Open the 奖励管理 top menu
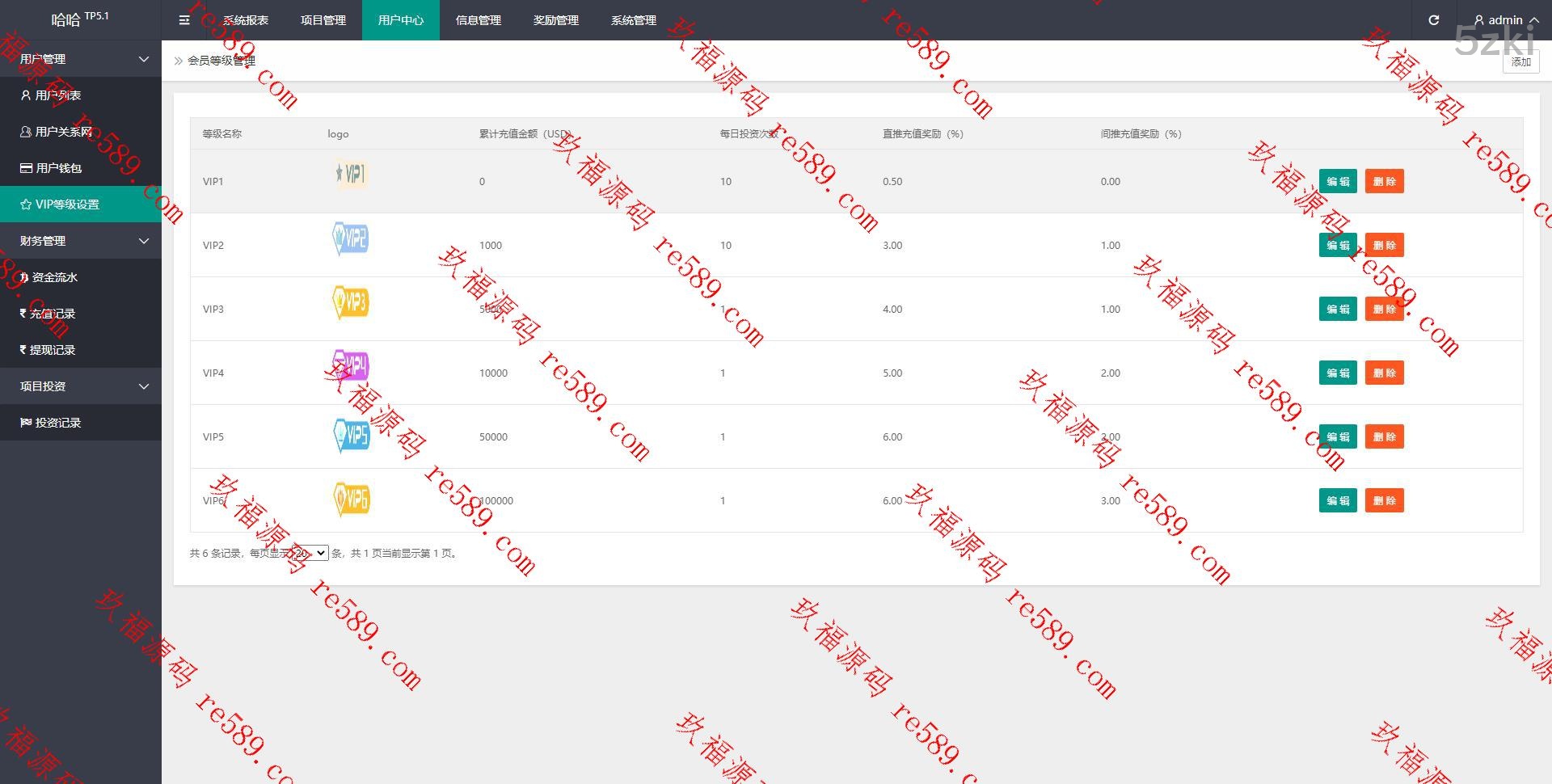Image resolution: width=1552 pixels, height=784 pixels. (556, 20)
